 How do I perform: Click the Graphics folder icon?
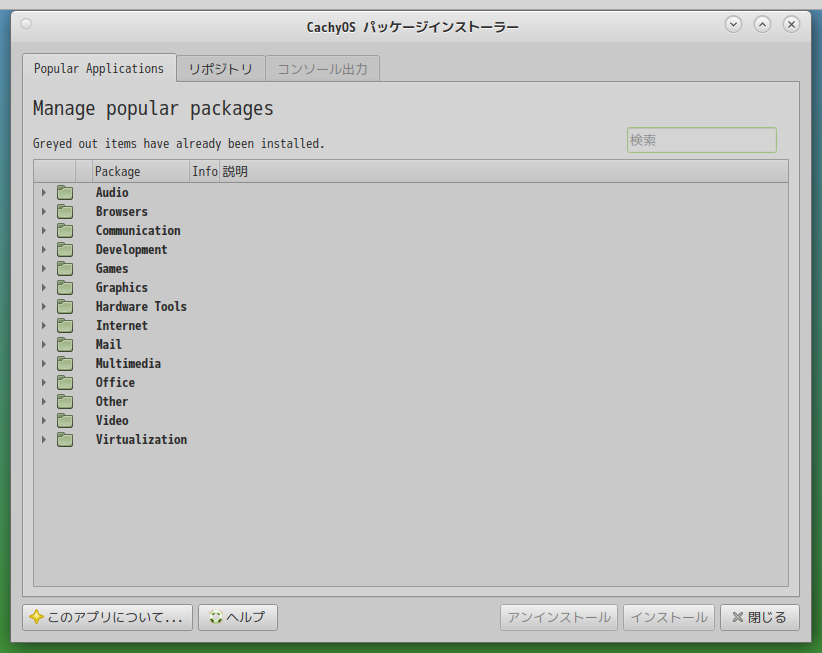coord(65,288)
